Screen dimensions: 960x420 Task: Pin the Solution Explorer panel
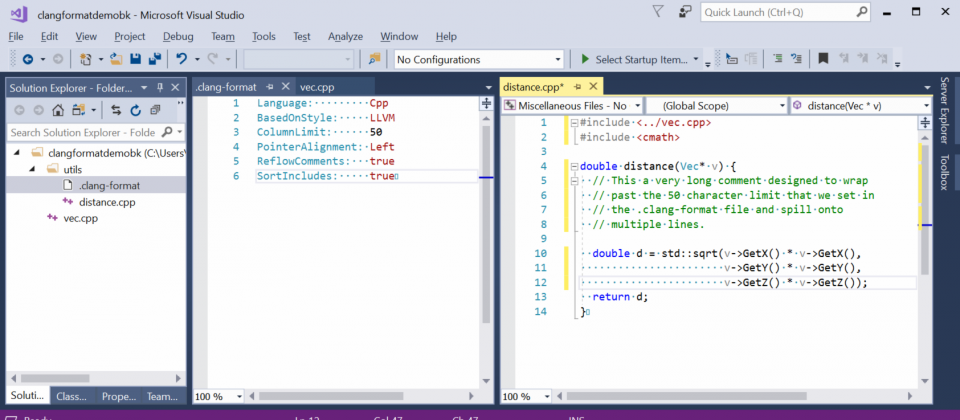(x=160, y=88)
